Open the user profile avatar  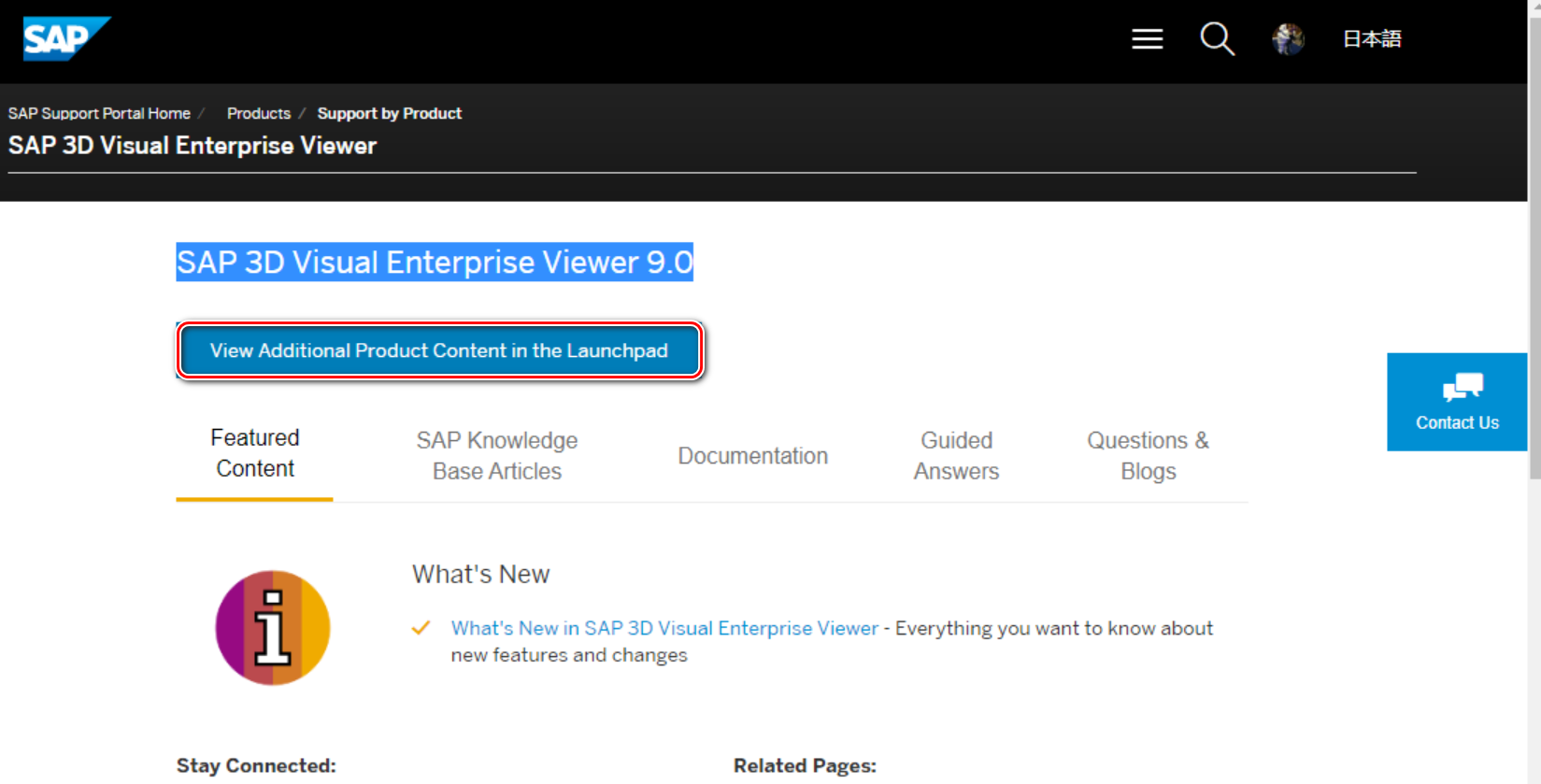pos(1288,39)
